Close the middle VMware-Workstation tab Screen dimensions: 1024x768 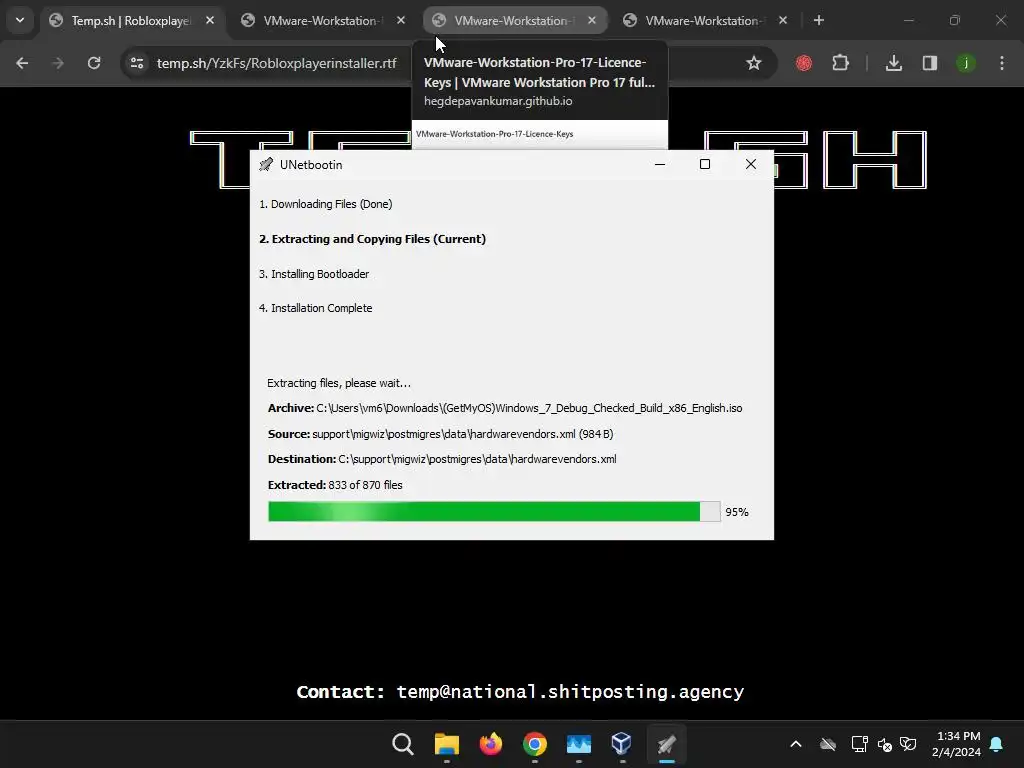592,21
